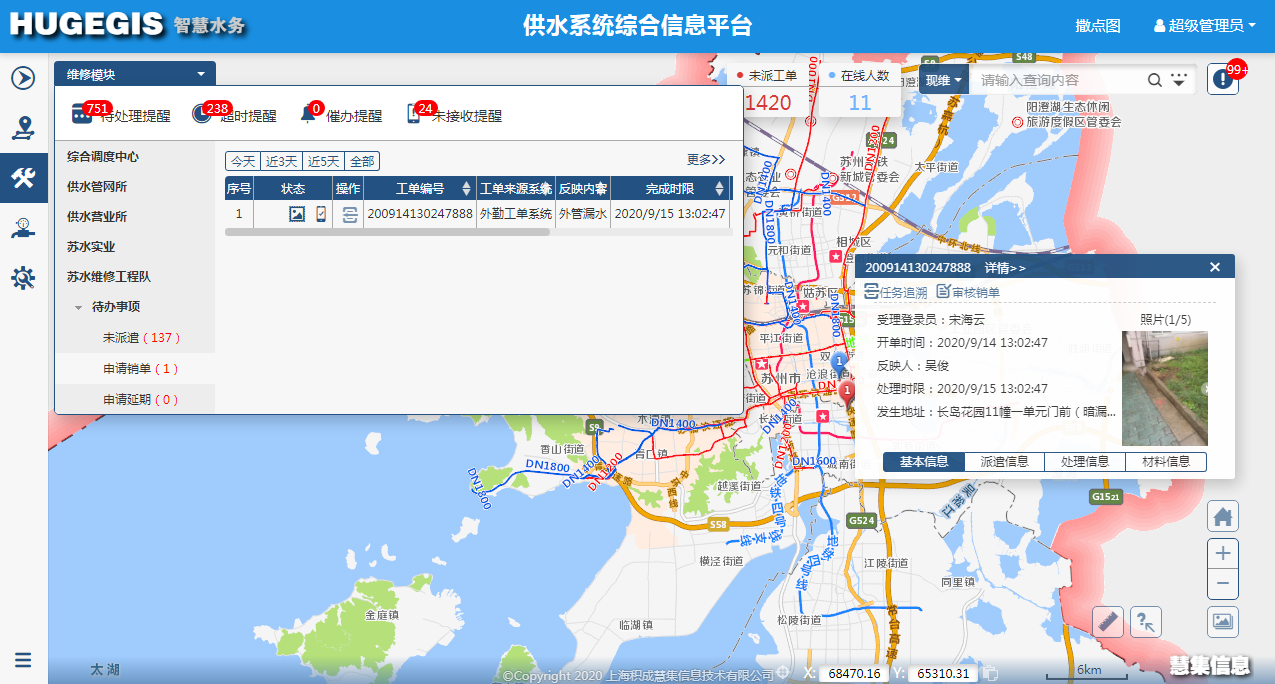Click the trace operation icon in table row

click(x=349, y=214)
